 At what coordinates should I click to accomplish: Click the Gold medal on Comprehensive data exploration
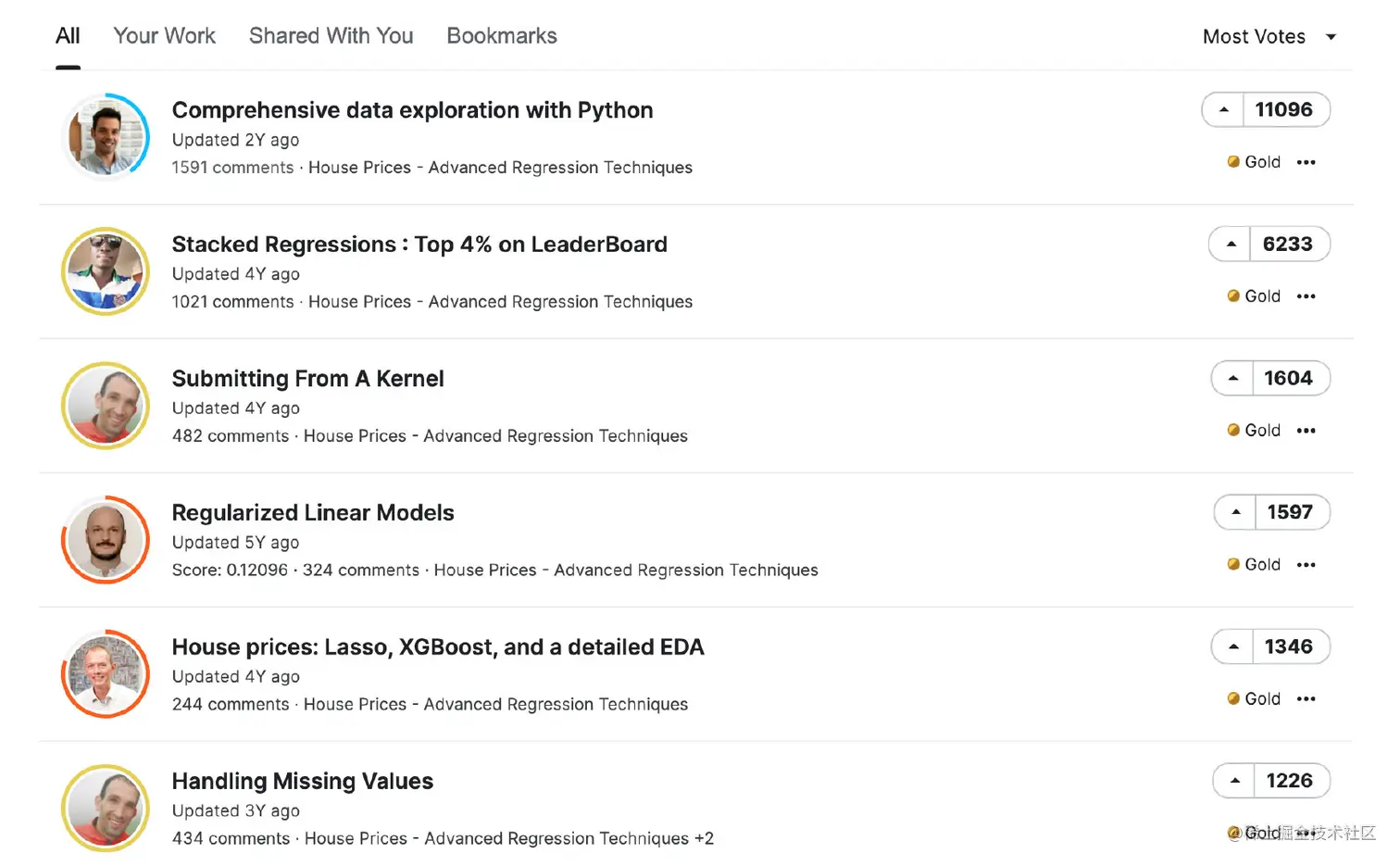1254,162
